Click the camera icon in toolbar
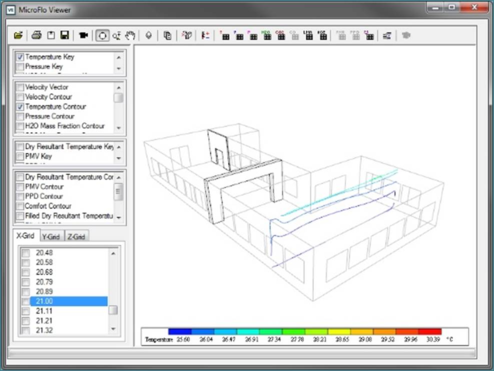The width and height of the screenshot is (494, 371). click(83, 35)
